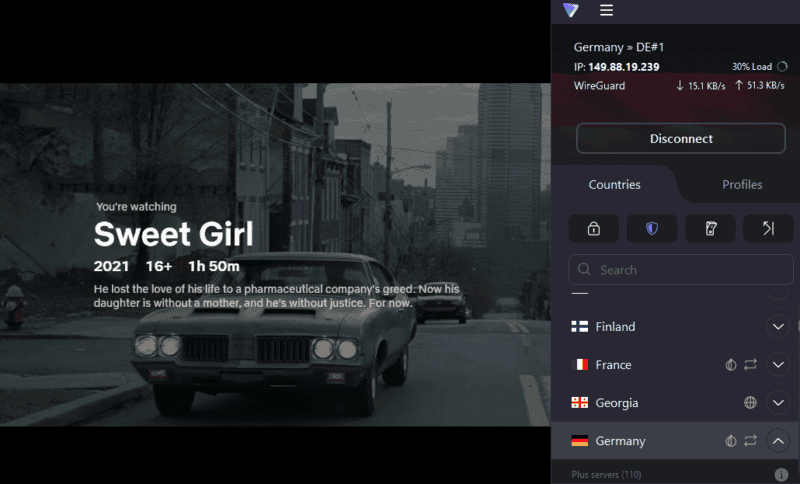Viewport: 800px width, 484px height.
Task: Select the Georgia country row
Action: pyautogui.click(x=676, y=403)
